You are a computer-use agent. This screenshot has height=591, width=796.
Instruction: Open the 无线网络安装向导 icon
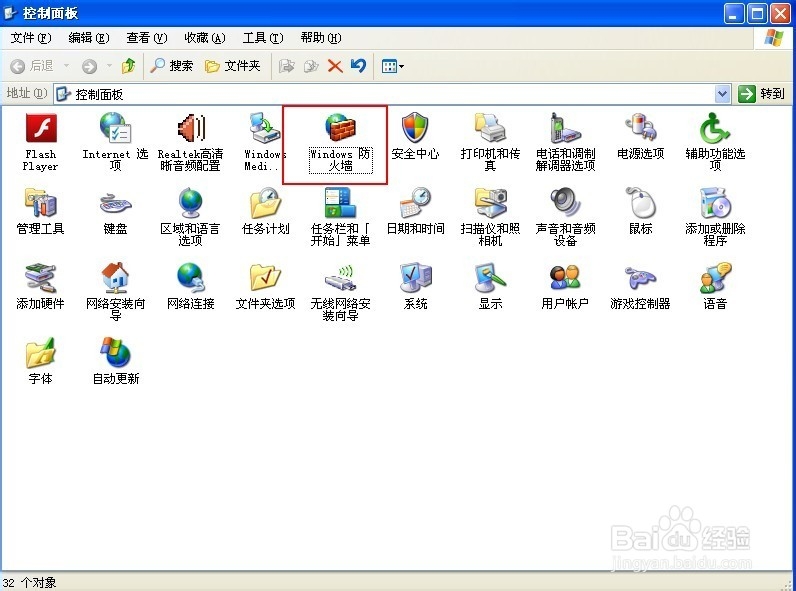point(340,278)
